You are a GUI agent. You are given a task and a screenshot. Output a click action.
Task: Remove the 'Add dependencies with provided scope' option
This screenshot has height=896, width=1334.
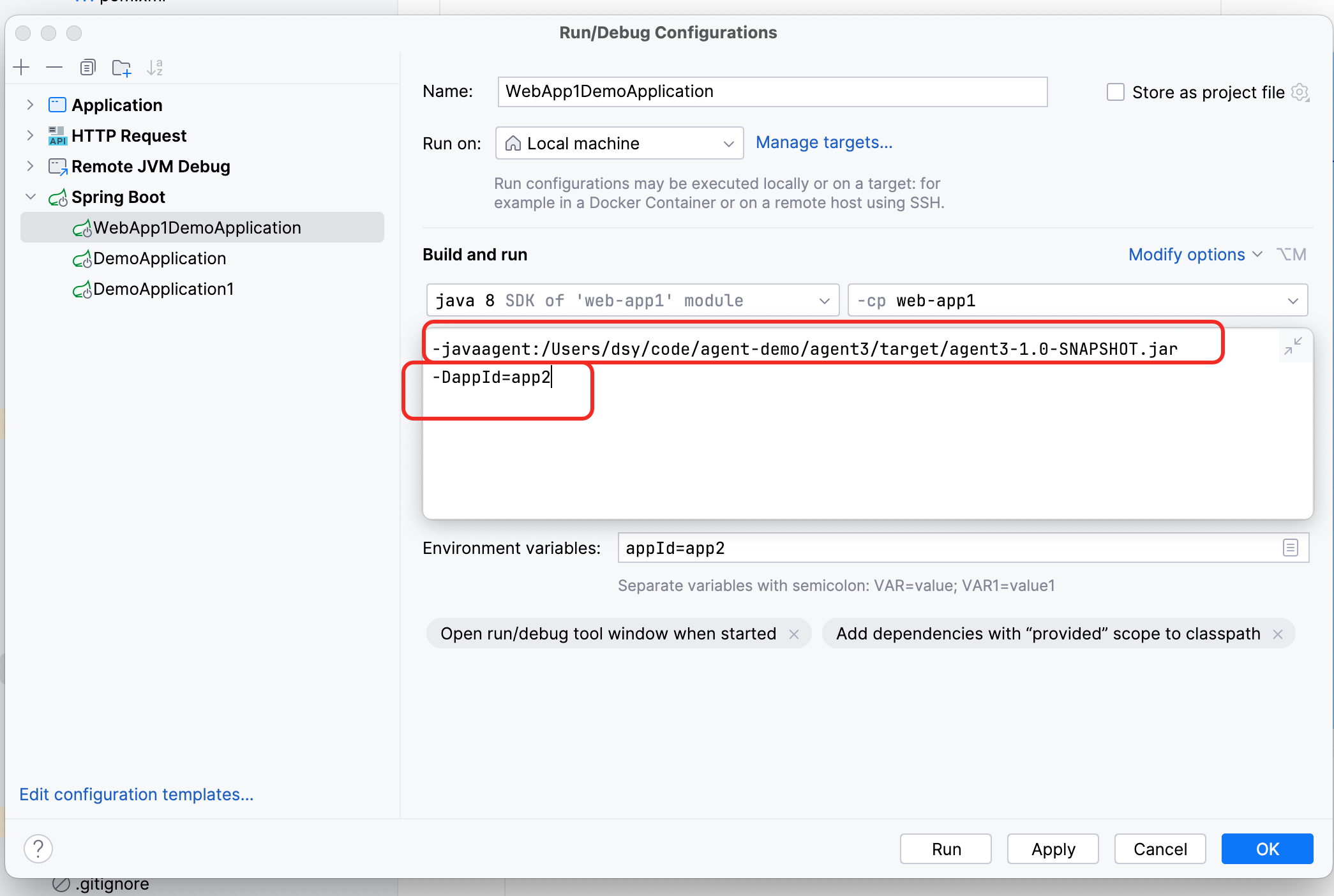click(x=1278, y=634)
